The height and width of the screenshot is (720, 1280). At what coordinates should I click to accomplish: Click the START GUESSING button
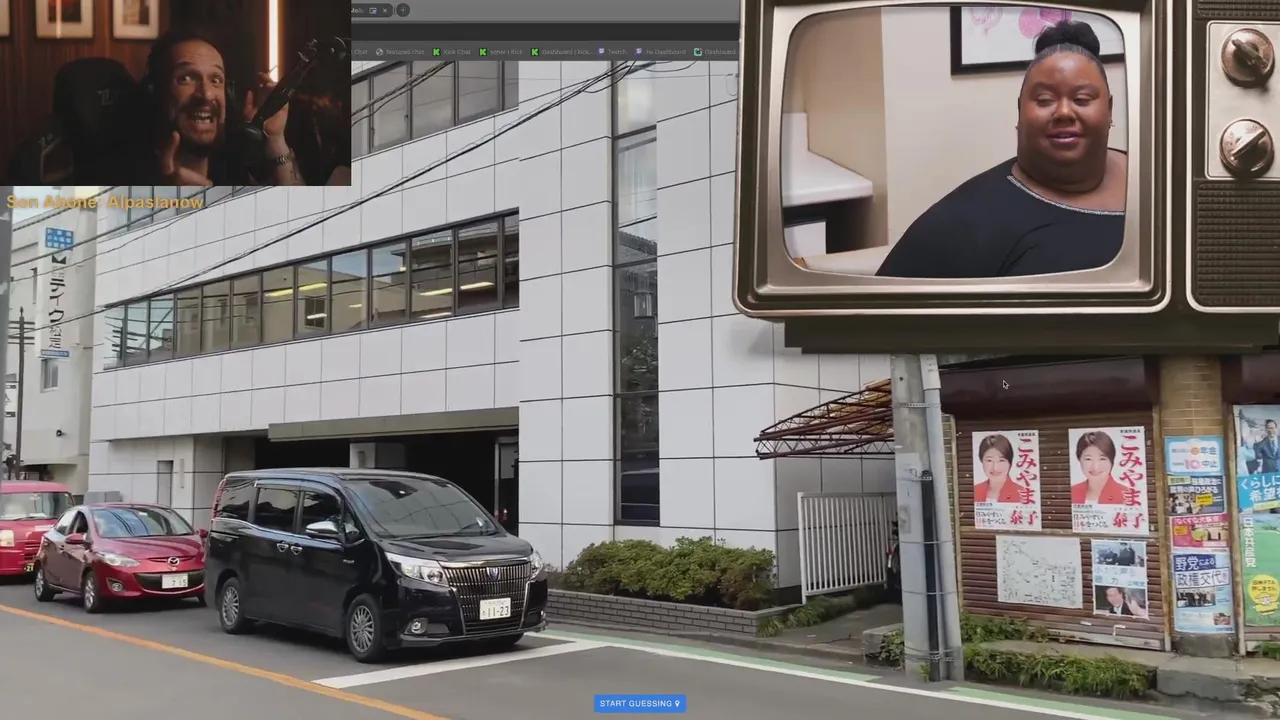tap(640, 703)
